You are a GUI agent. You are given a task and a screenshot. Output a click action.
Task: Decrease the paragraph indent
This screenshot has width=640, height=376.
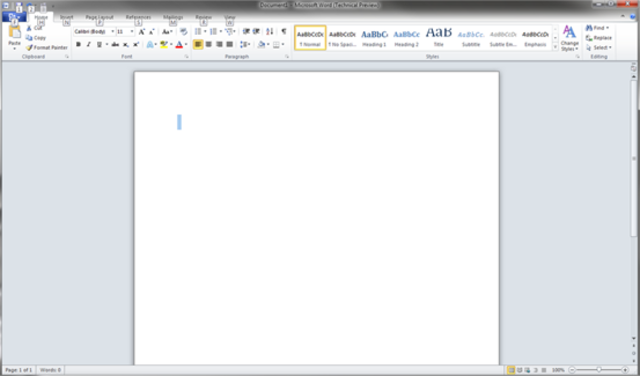point(246,31)
